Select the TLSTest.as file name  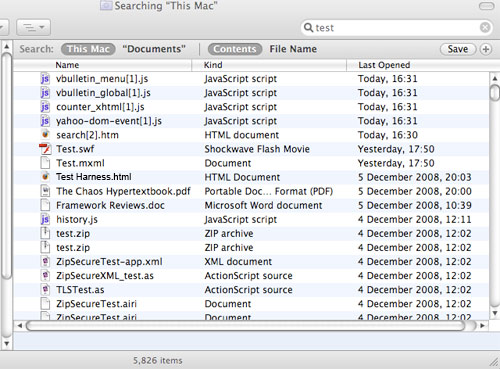click(80, 290)
